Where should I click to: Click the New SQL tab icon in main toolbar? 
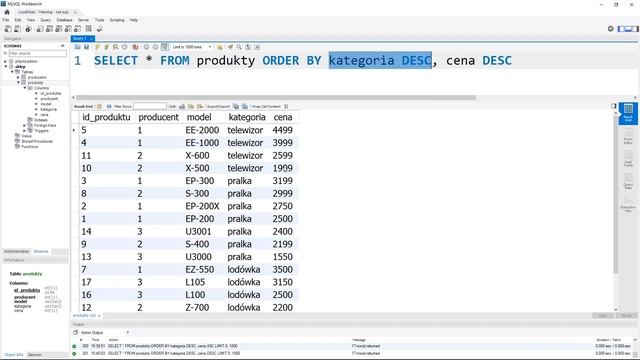pyautogui.click(x=8, y=29)
